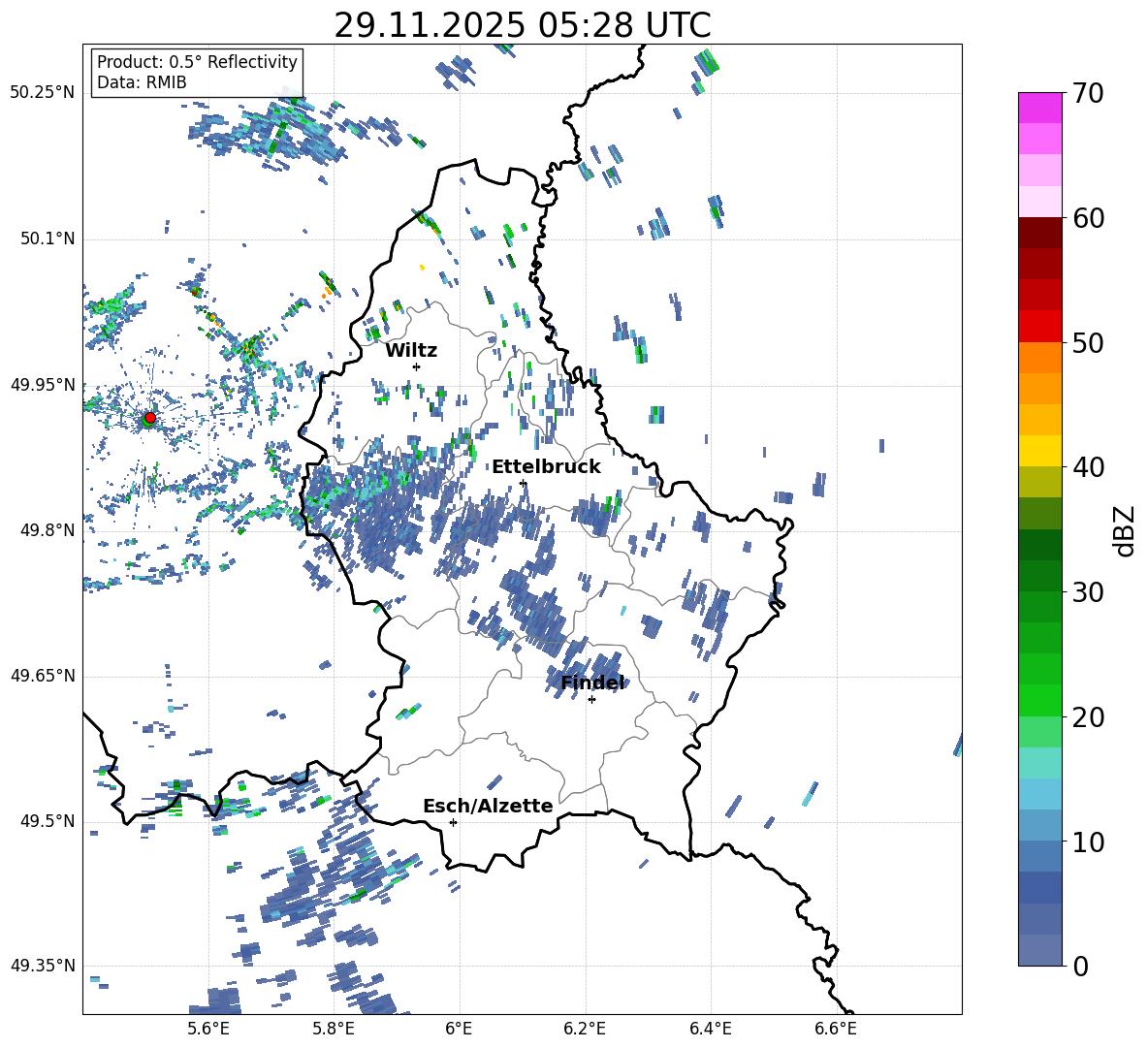Click the Ettelbruck city label

coord(546,467)
